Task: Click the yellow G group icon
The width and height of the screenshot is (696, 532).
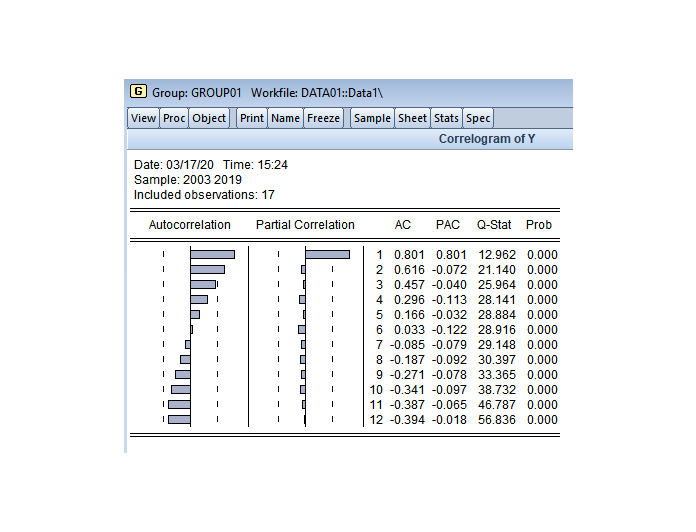Action: tap(138, 91)
